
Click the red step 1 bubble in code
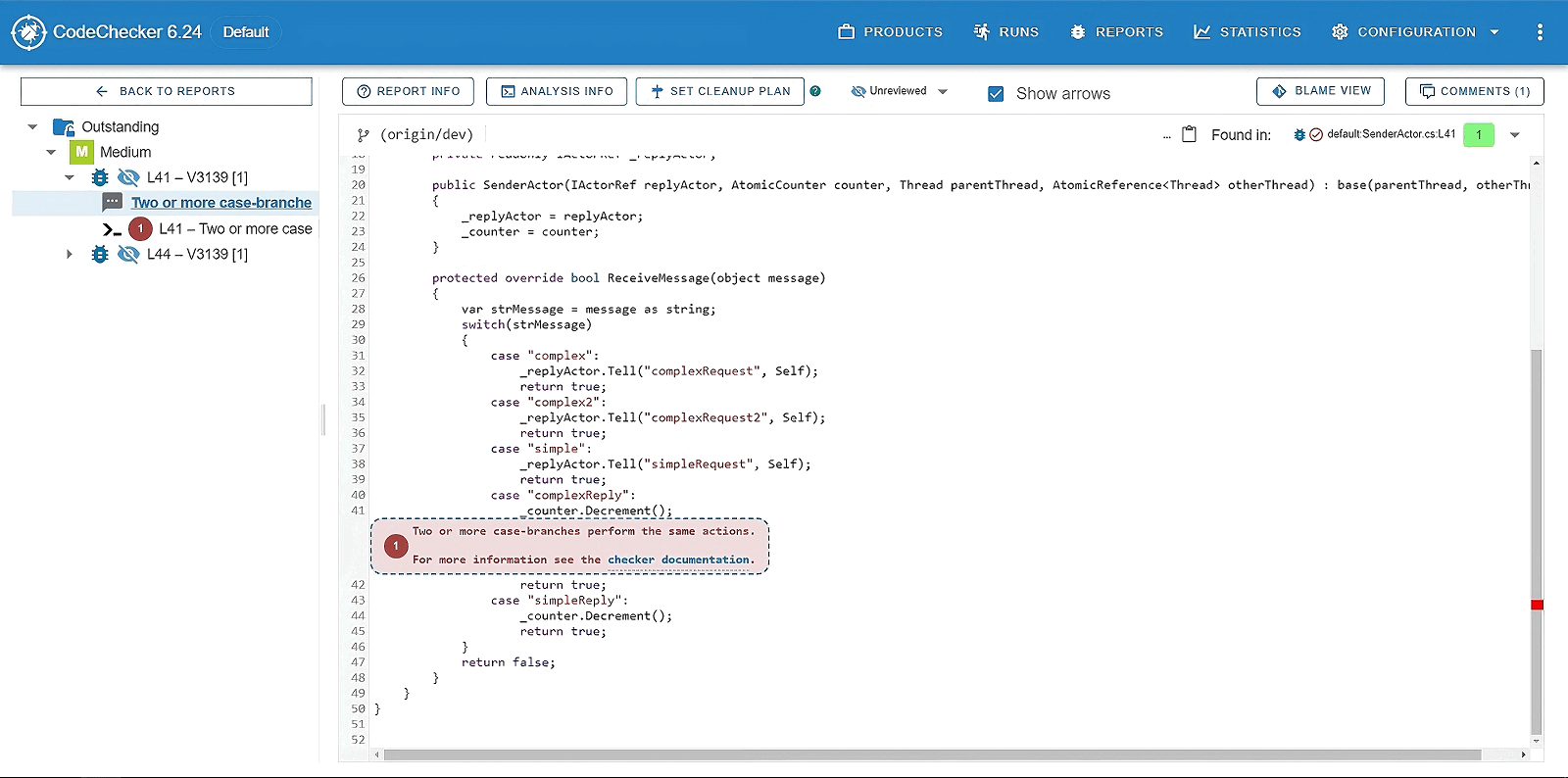396,546
